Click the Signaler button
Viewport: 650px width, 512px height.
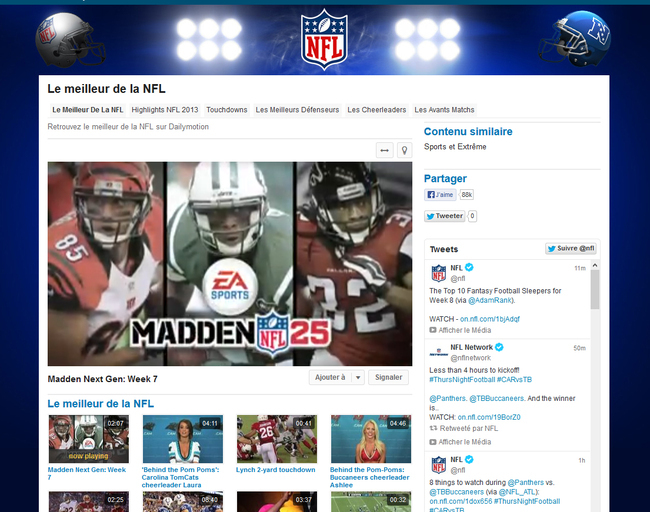point(388,378)
